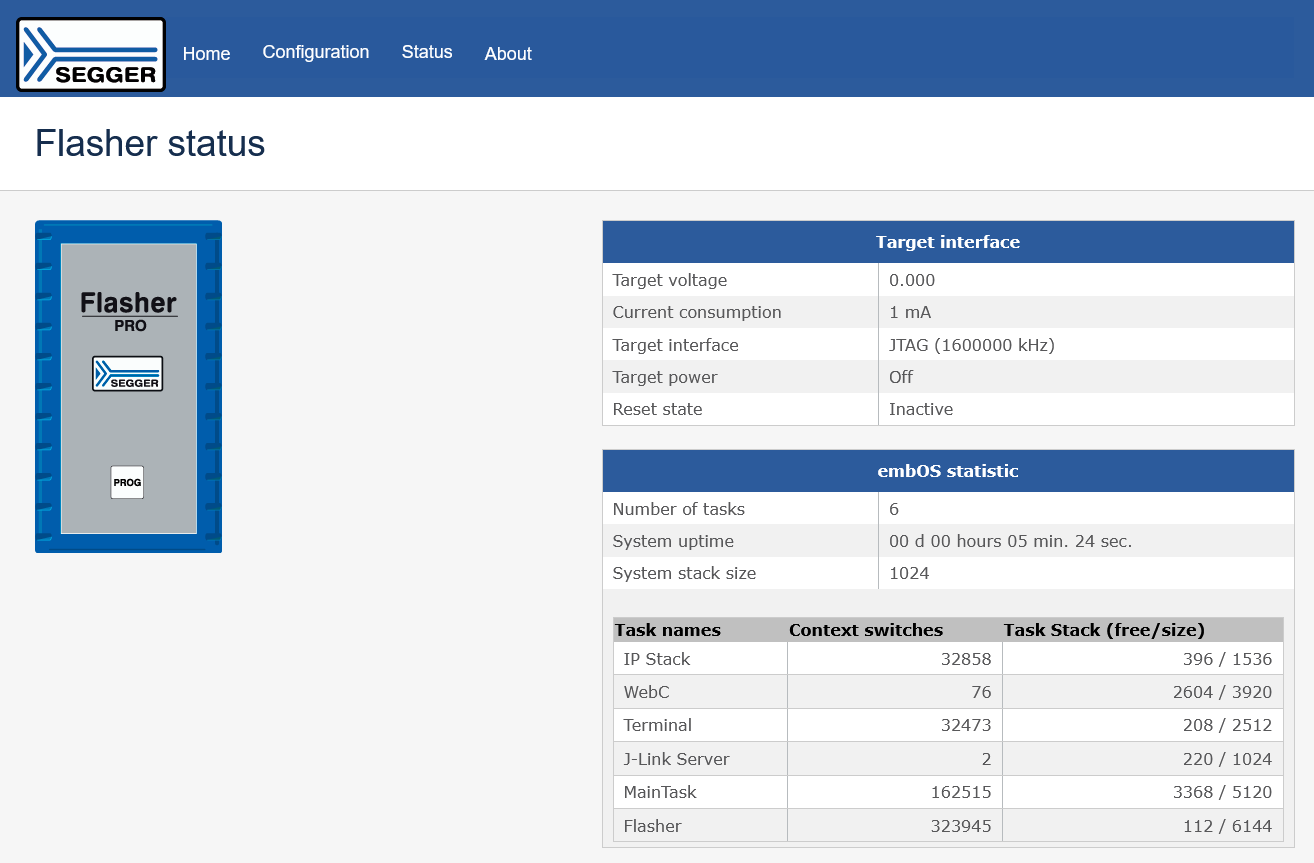Select the Flasher task name in table
1314x863 pixels.
coord(652,826)
